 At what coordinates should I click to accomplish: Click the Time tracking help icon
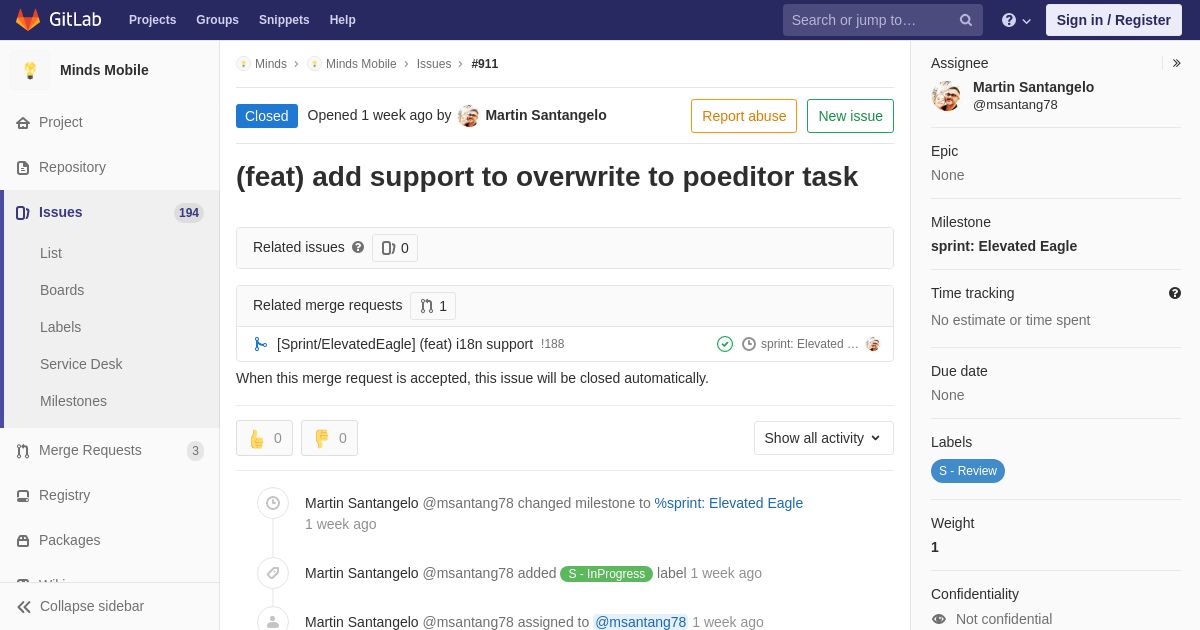pos(1175,293)
